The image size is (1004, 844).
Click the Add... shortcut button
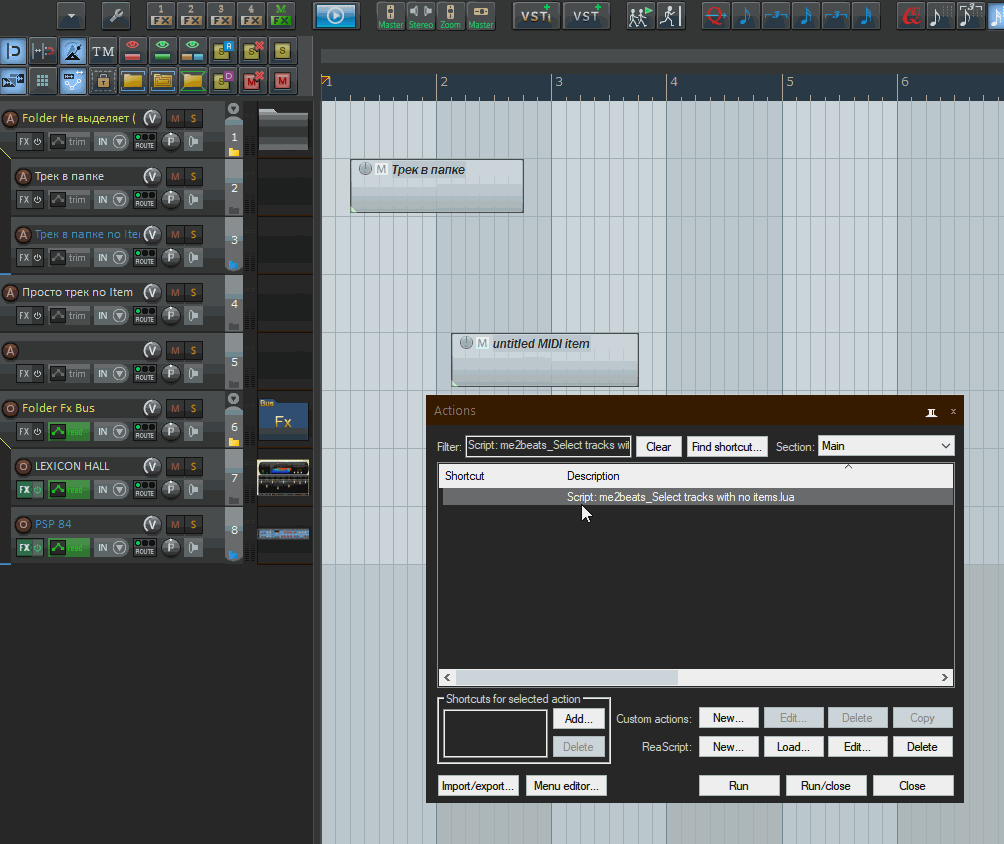(x=578, y=718)
